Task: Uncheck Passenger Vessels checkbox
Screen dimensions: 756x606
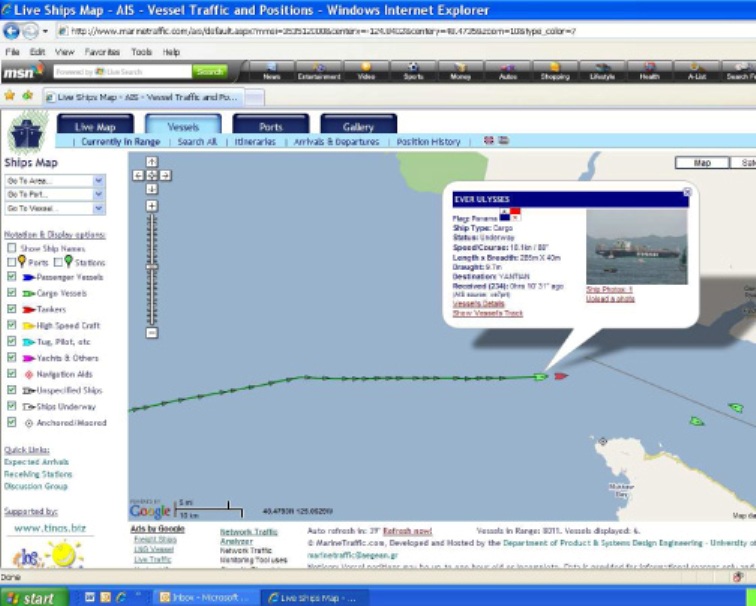Action: click(12, 277)
